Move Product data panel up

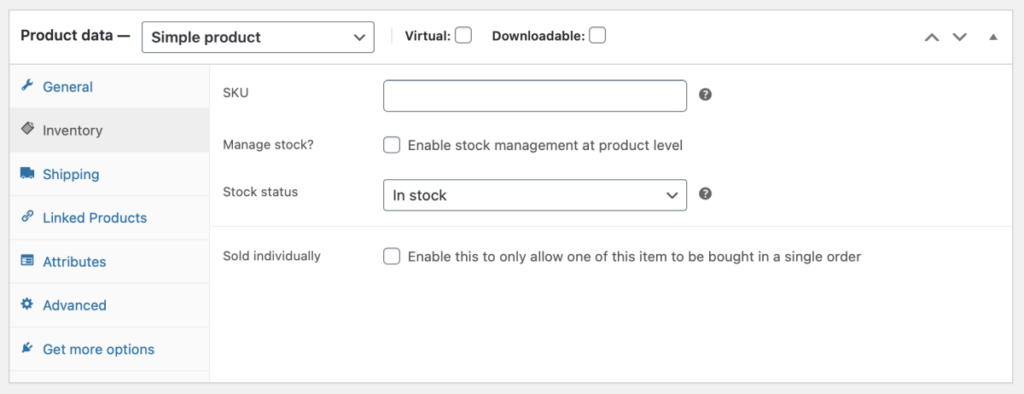[x=932, y=37]
